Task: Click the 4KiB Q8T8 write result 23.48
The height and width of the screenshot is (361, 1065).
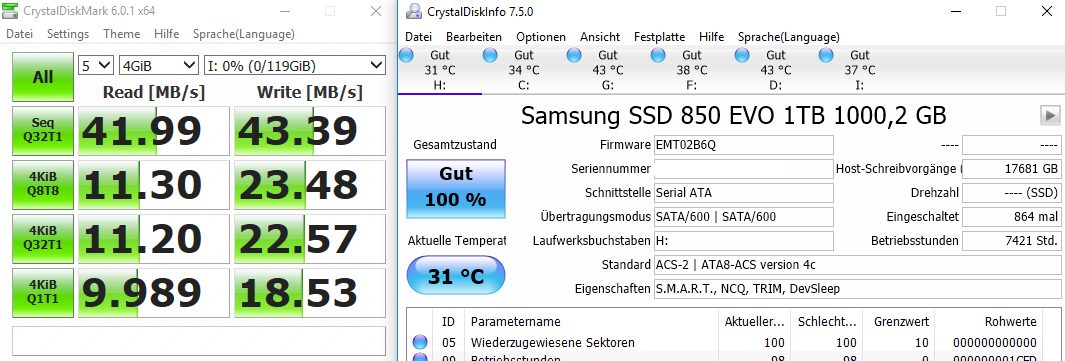Action: (310, 185)
